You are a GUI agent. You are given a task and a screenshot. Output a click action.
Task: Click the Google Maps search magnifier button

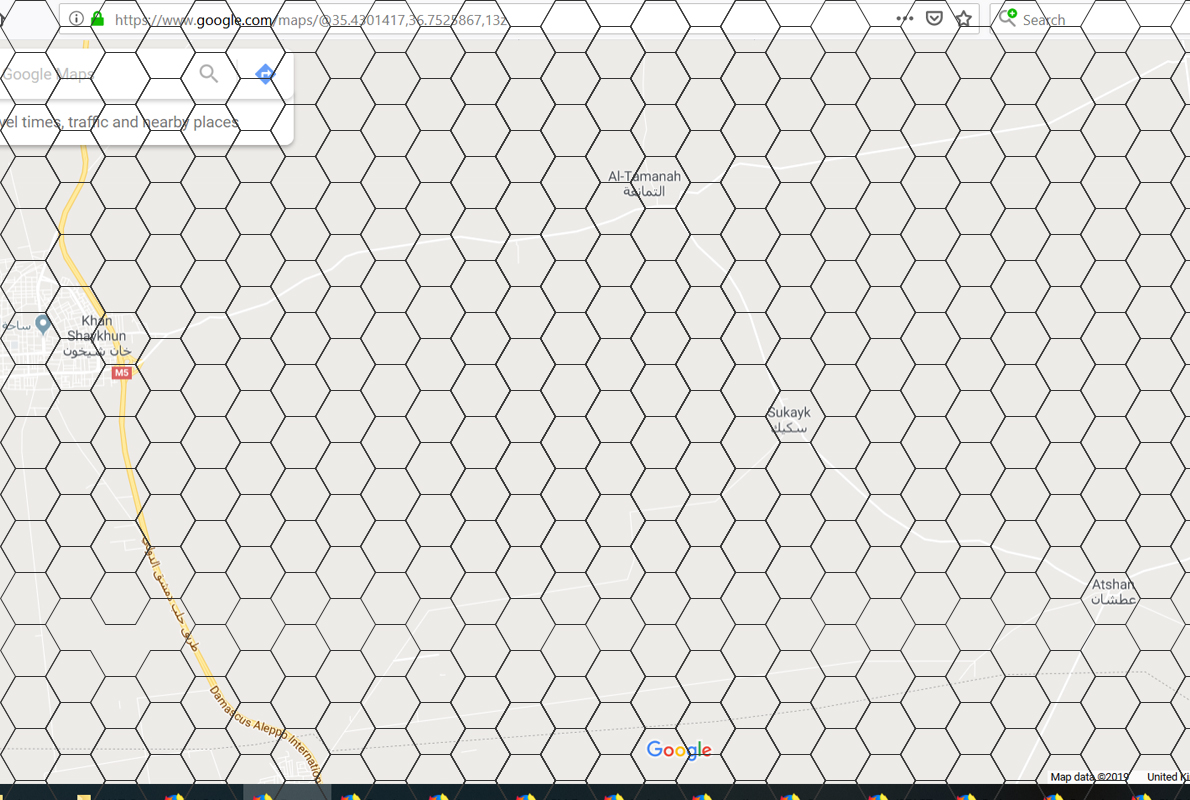click(x=209, y=74)
